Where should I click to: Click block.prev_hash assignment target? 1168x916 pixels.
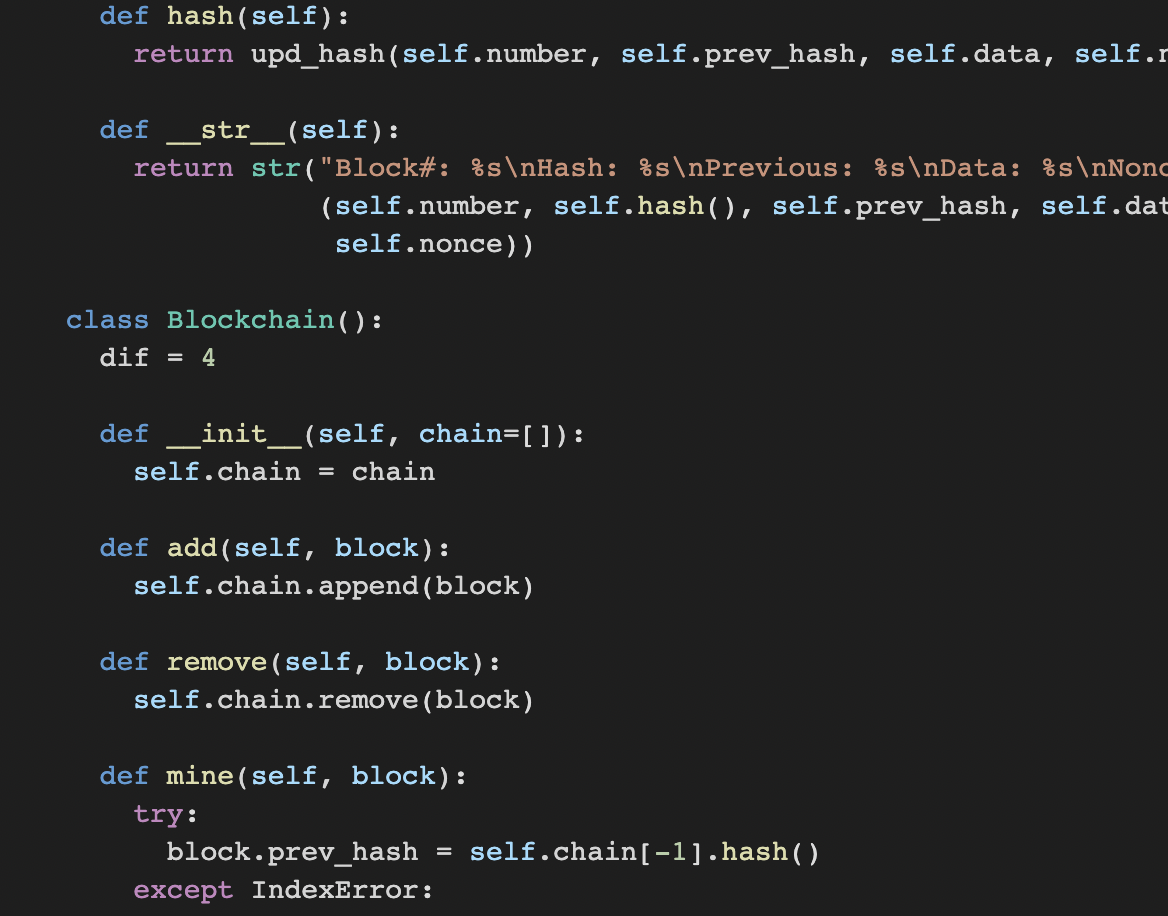292,852
